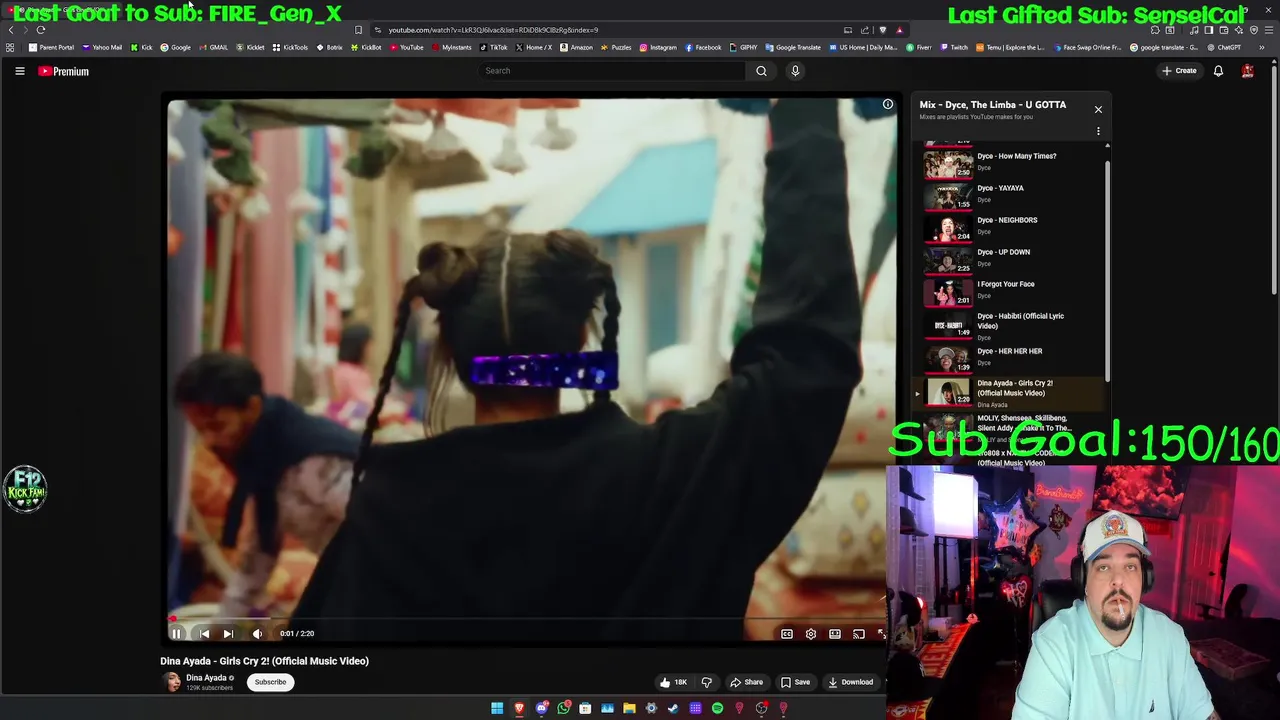Open the Windows Start menu

point(497,708)
